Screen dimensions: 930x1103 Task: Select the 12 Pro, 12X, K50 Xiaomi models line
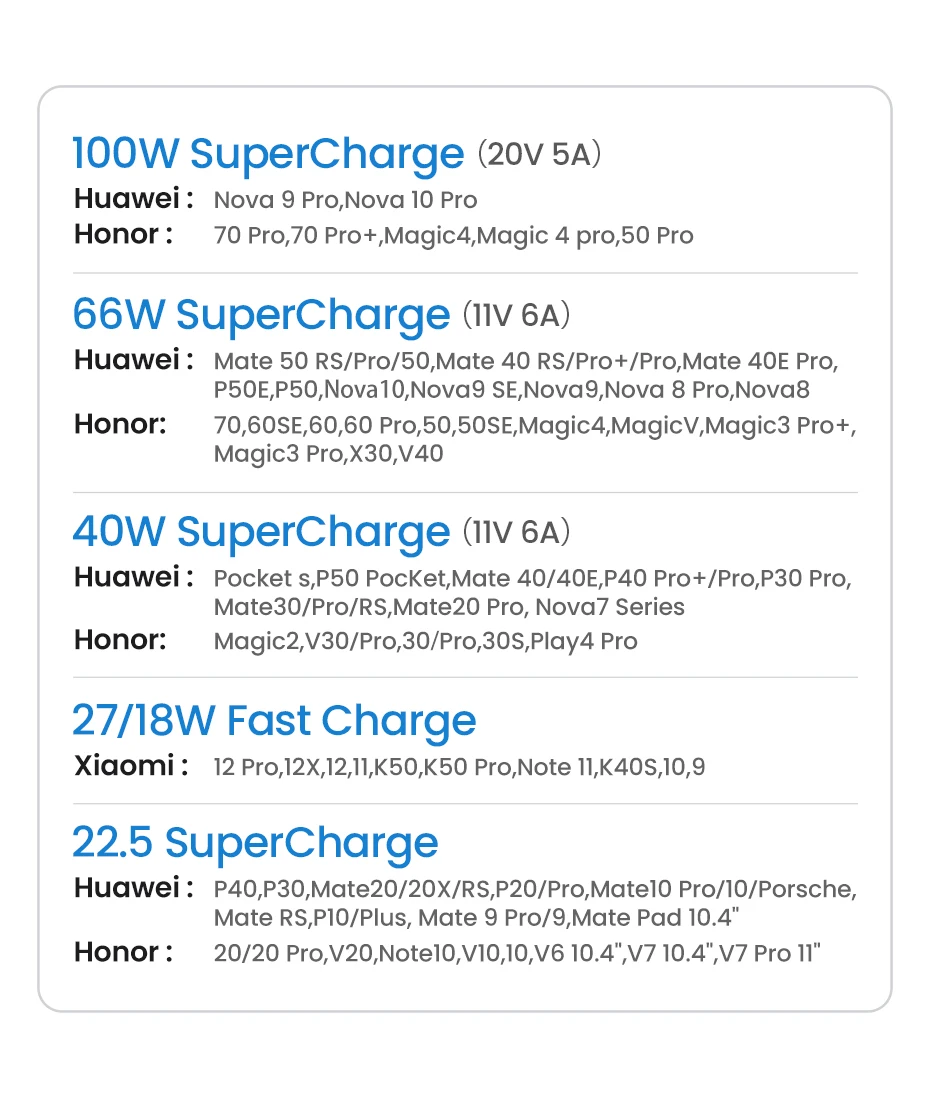pyautogui.click(x=459, y=768)
